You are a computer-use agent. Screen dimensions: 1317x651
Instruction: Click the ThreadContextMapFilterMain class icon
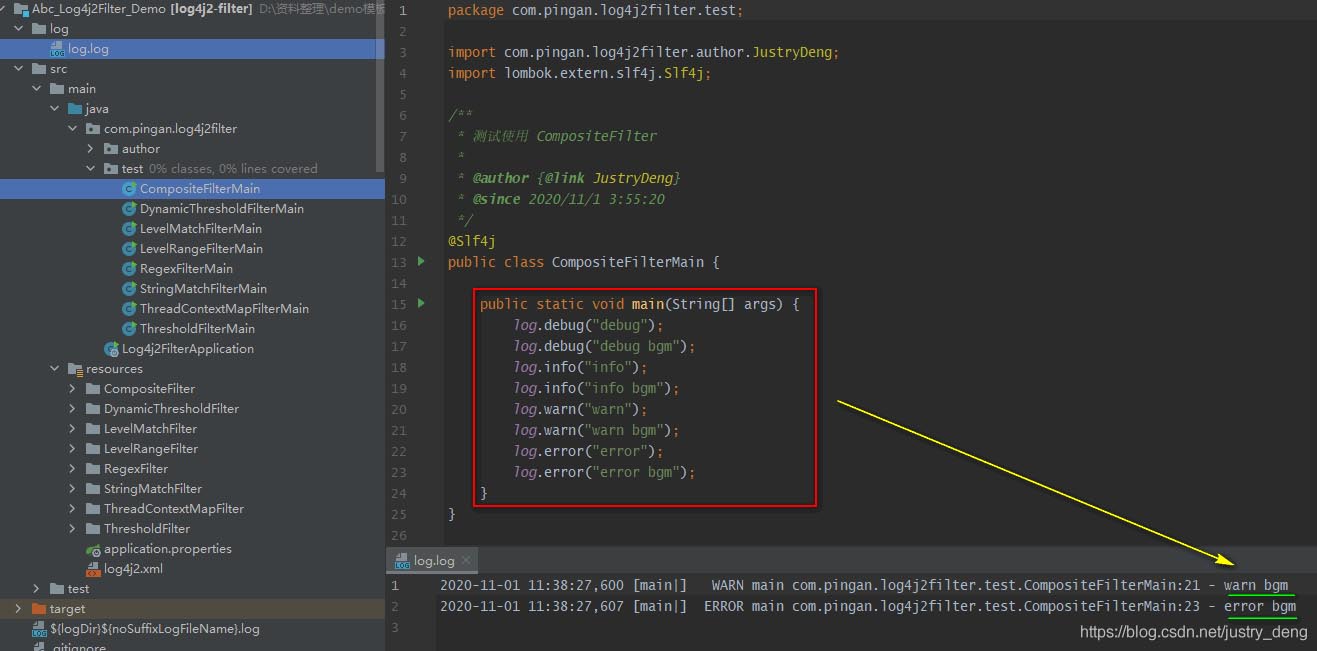(129, 309)
